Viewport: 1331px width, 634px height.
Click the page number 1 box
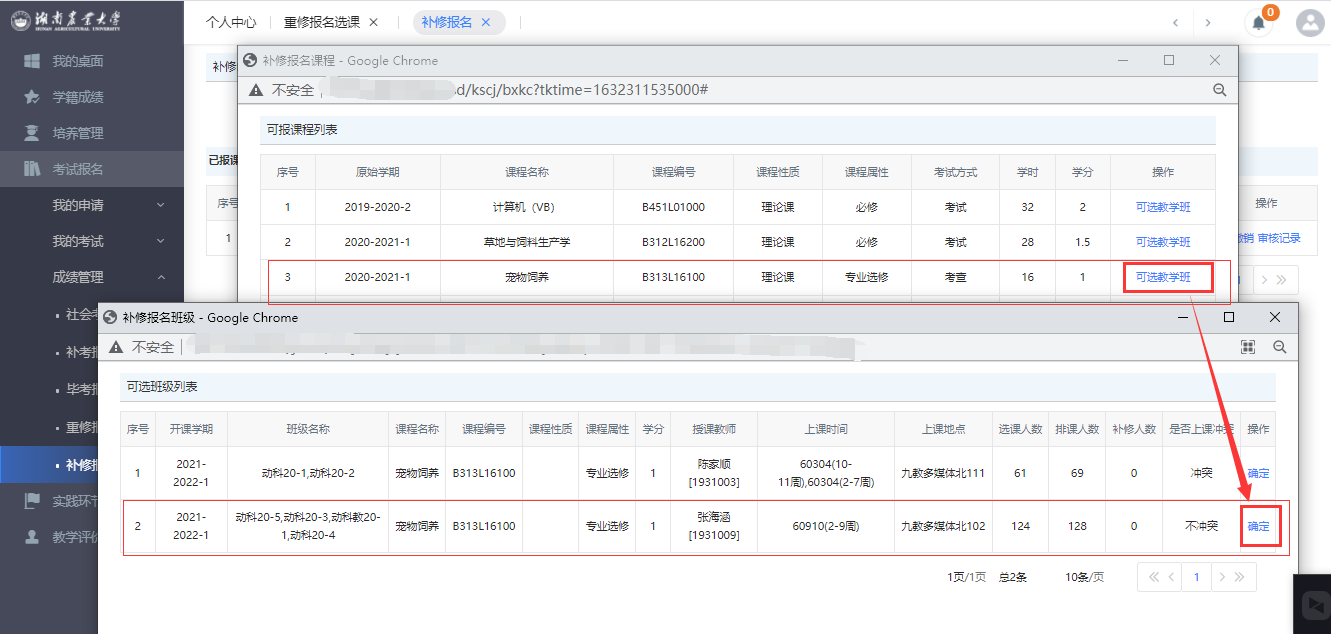(x=1196, y=577)
